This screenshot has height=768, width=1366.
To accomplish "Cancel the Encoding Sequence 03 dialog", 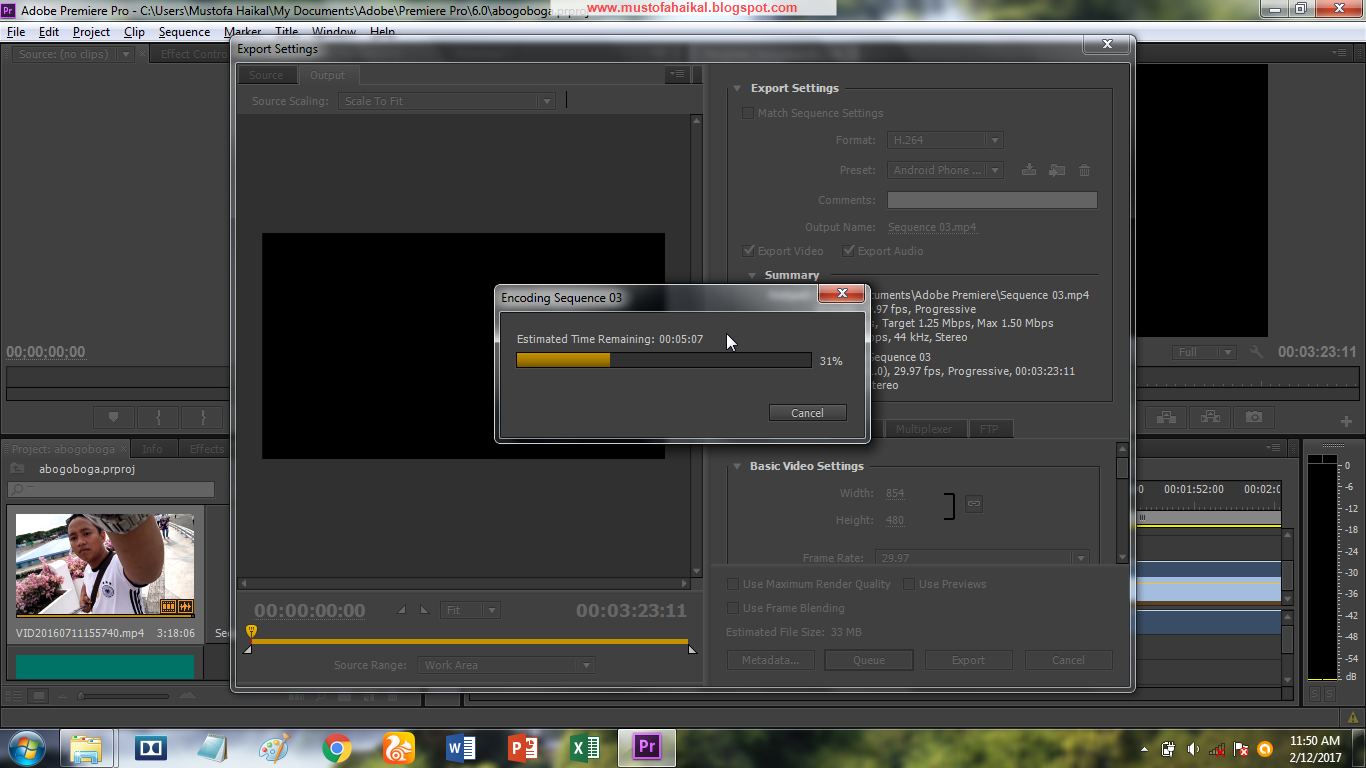I will pos(807,413).
